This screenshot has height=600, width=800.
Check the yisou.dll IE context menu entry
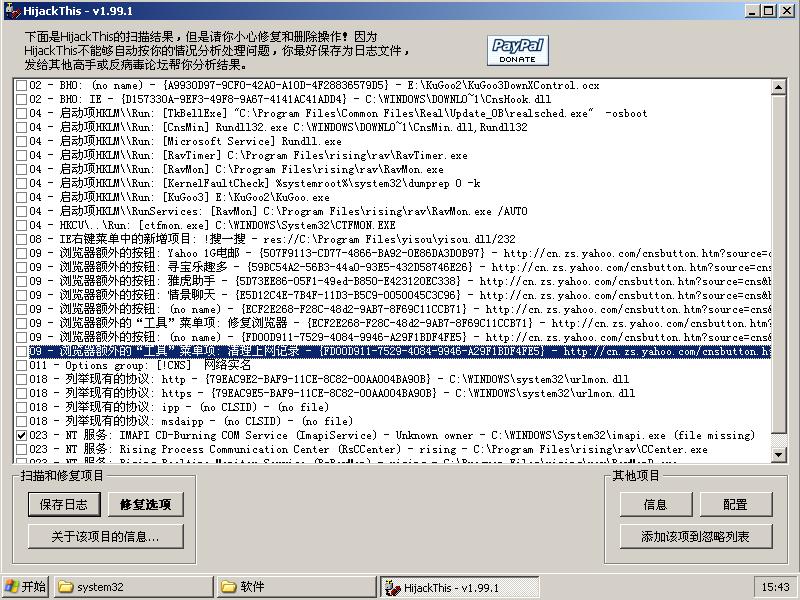(x=21, y=239)
